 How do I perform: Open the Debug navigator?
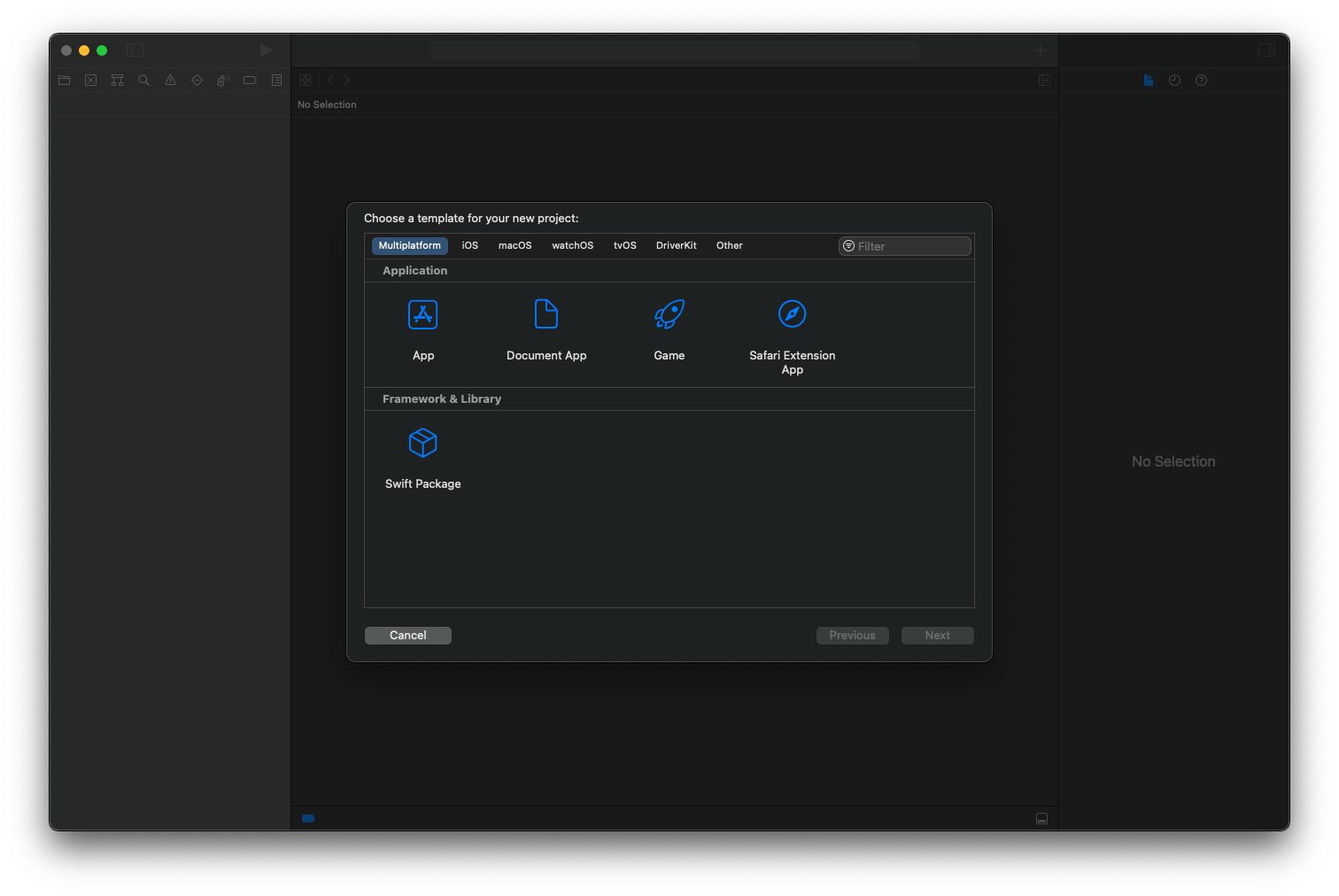coord(223,81)
